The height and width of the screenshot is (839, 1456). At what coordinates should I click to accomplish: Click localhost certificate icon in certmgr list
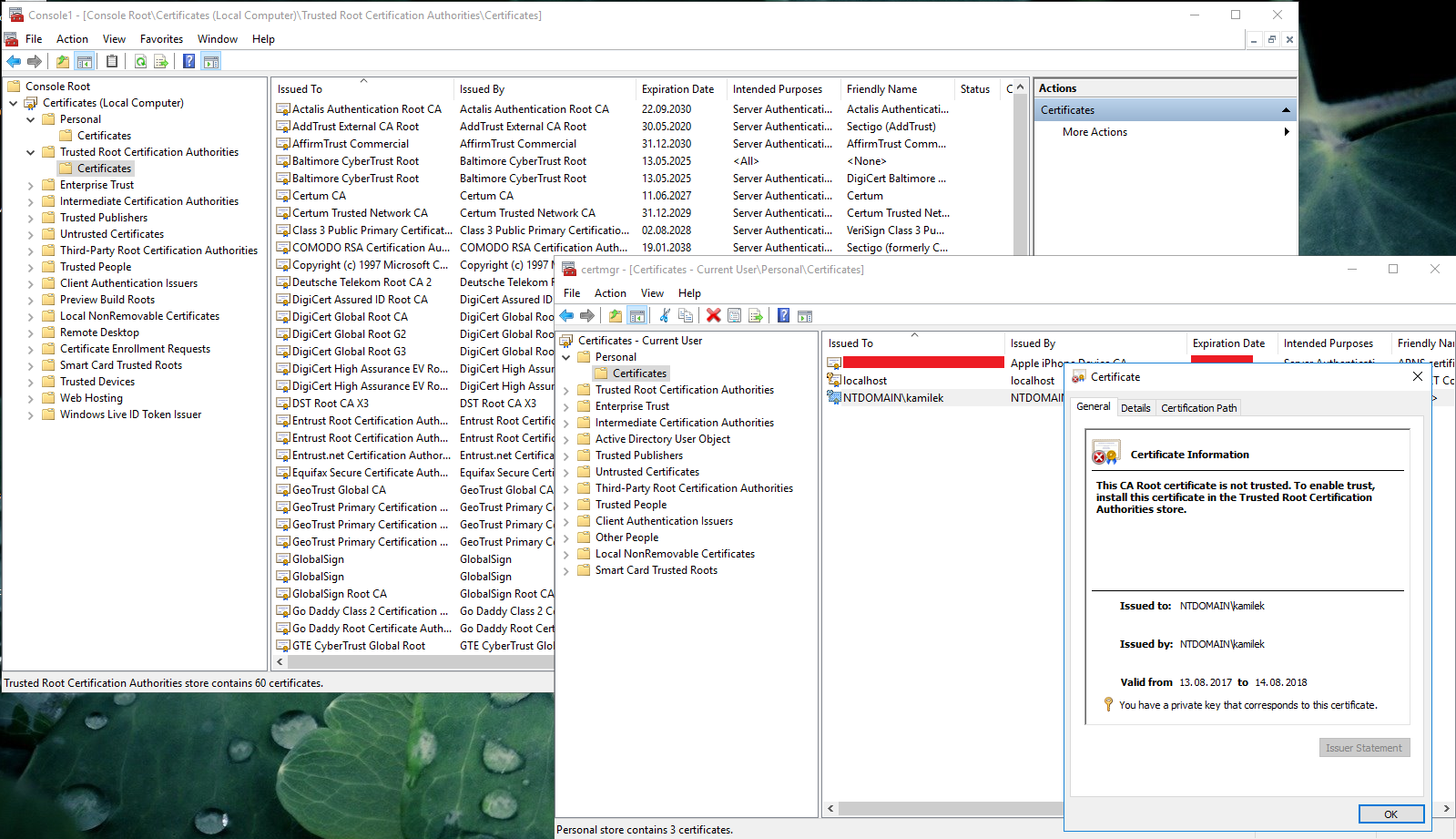point(834,380)
